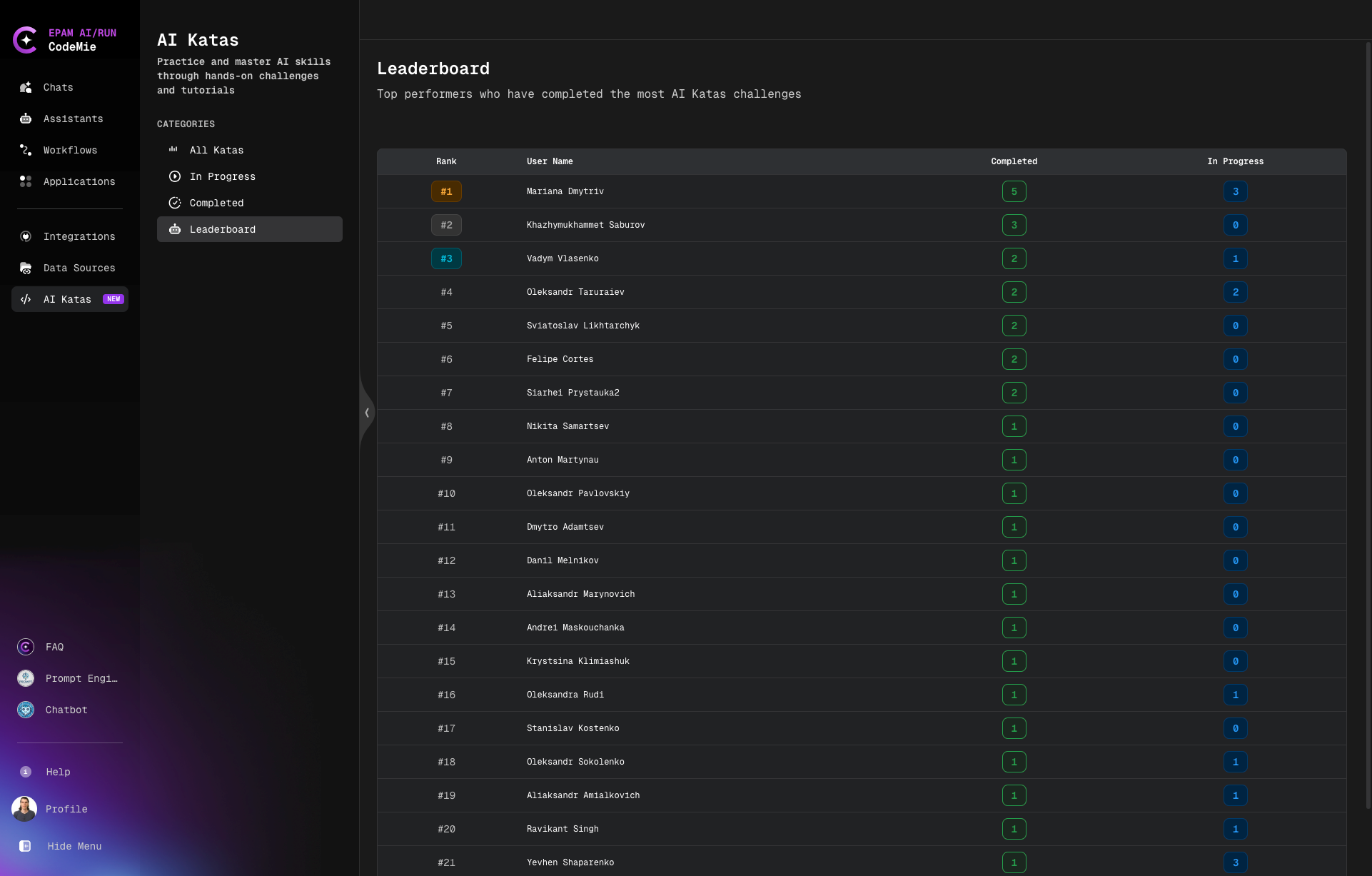
Task: Open the Integrations section
Action: [x=79, y=236]
